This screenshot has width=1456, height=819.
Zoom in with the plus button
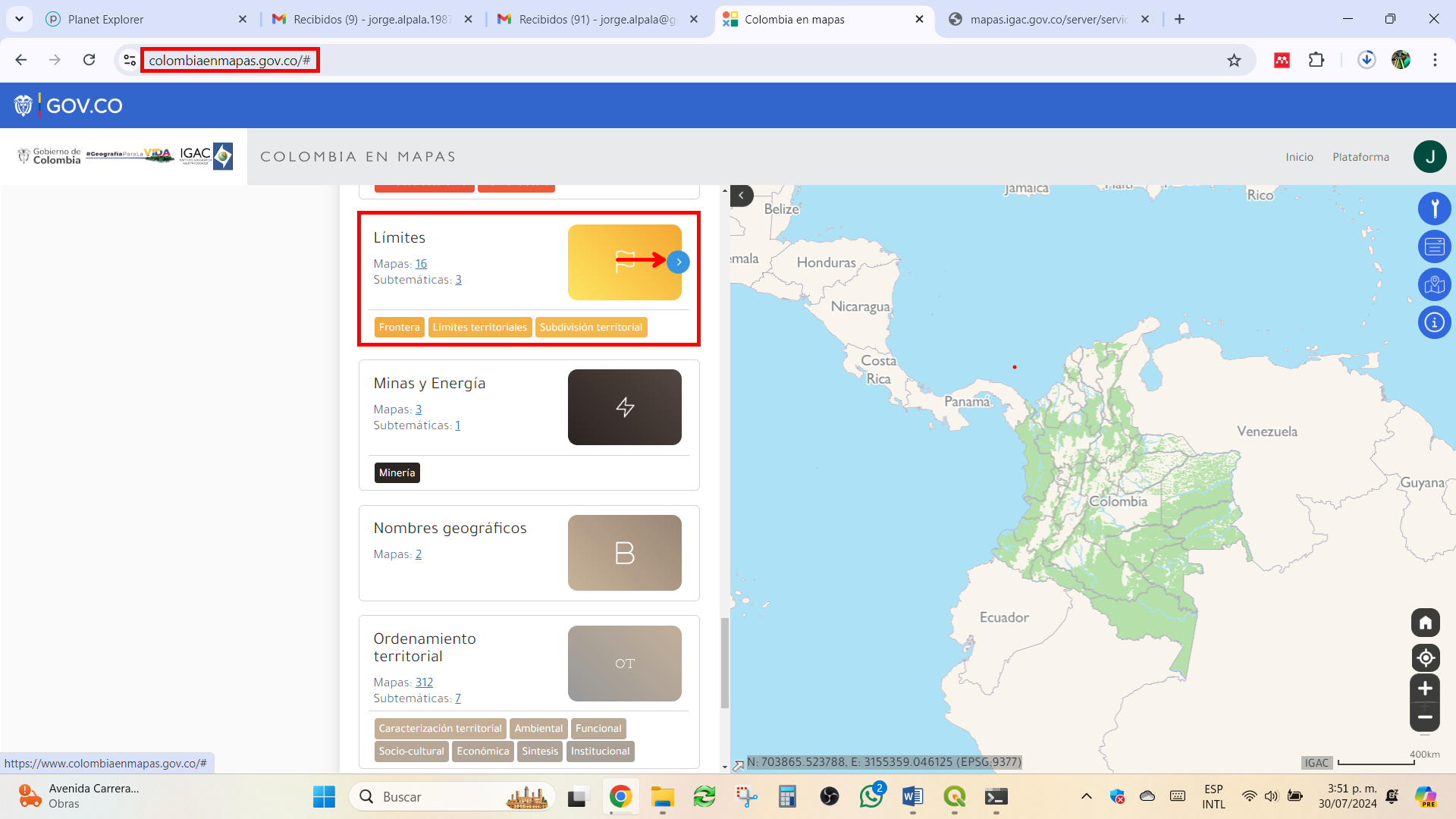(1425, 689)
